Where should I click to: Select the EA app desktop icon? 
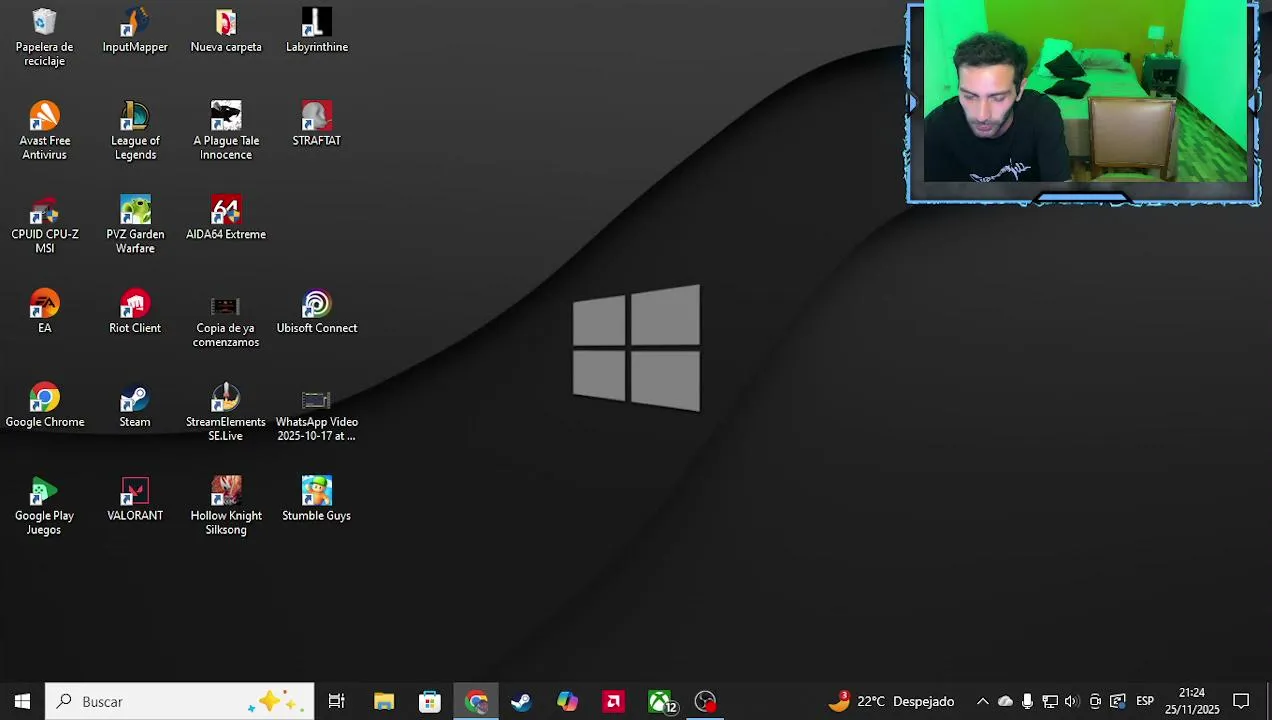click(x=44, y=311)
